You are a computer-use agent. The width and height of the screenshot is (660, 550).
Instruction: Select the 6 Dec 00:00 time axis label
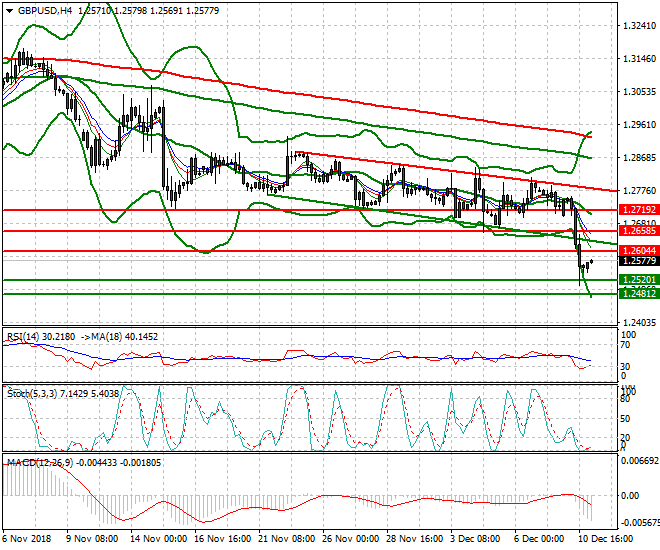[x=540, y=539]
